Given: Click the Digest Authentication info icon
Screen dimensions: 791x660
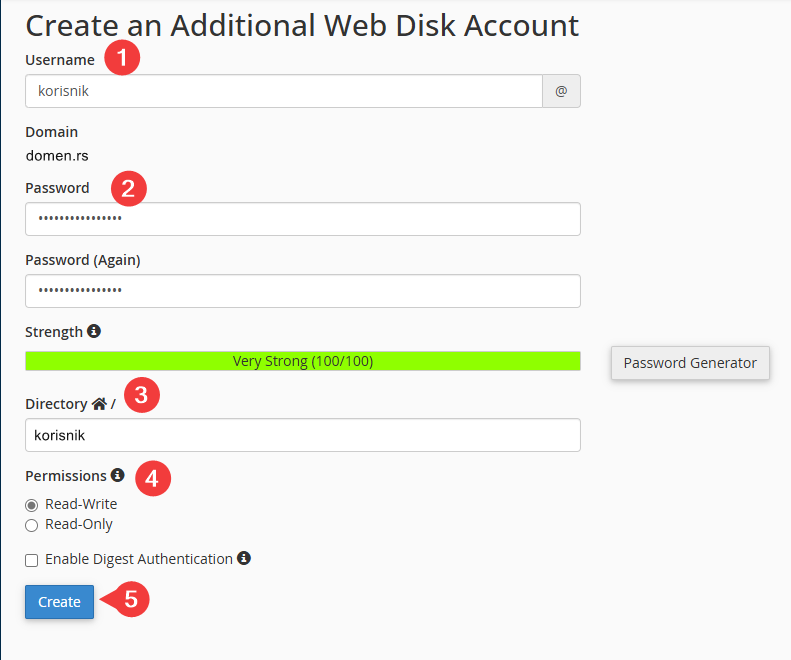Looking at the screenshot, I should pyautogui.click(x=244, y=558).
